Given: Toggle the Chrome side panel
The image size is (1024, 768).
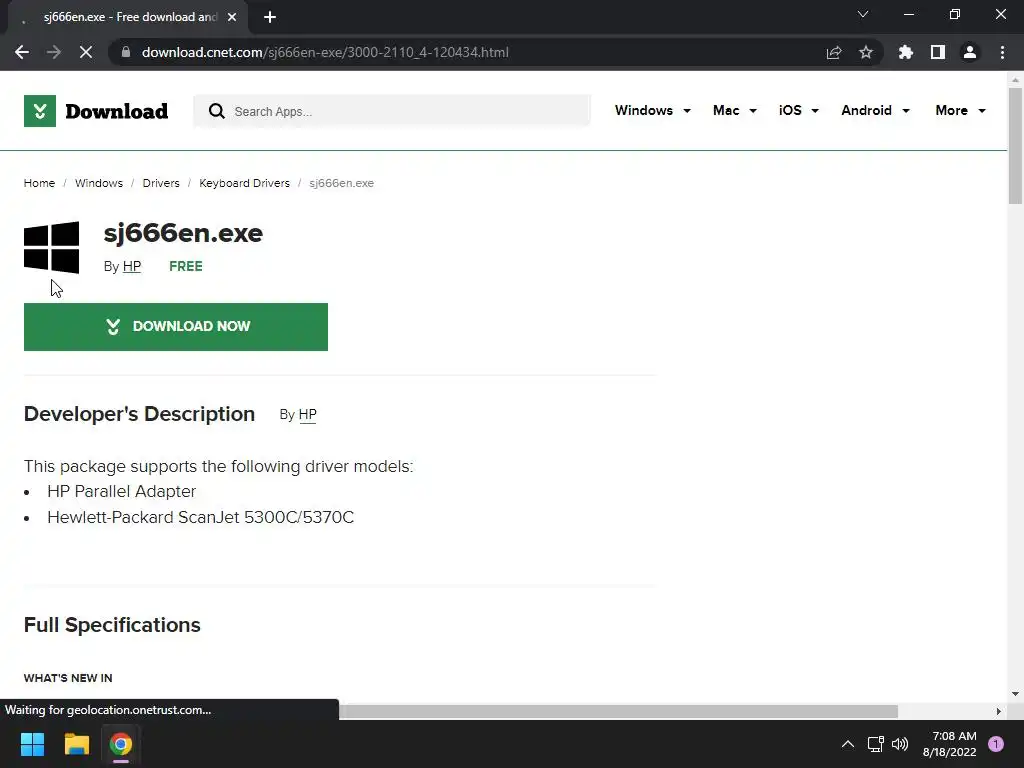Looking at the screenshot, I should click(x=938, y=52).
